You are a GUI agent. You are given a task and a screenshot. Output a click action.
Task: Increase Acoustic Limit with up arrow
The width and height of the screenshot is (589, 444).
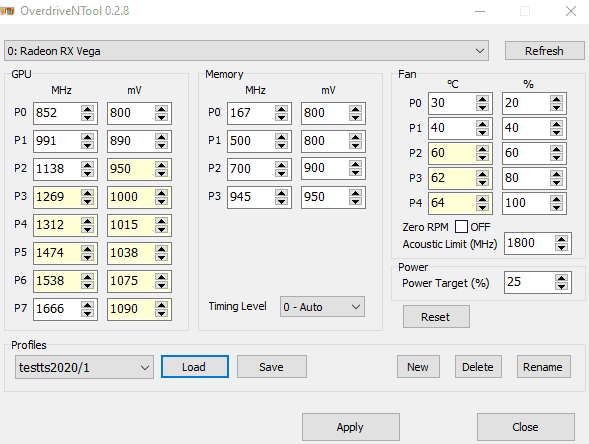click(x=561, y=239)
